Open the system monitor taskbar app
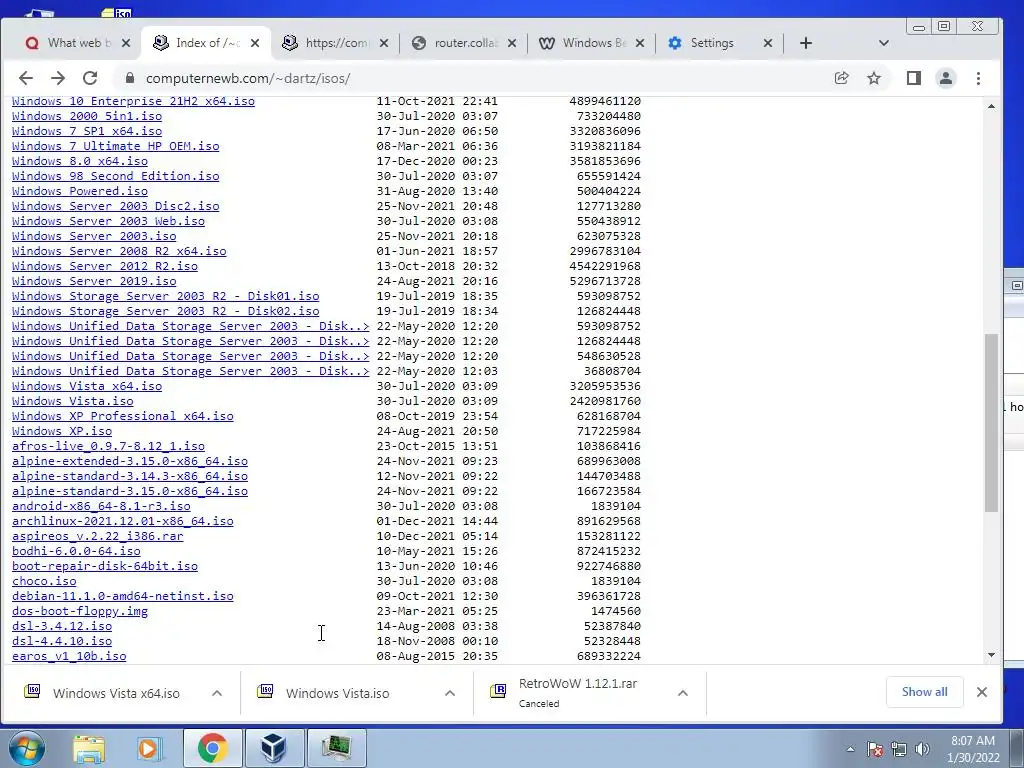The image size is (1024, 768). pos(336,748)
